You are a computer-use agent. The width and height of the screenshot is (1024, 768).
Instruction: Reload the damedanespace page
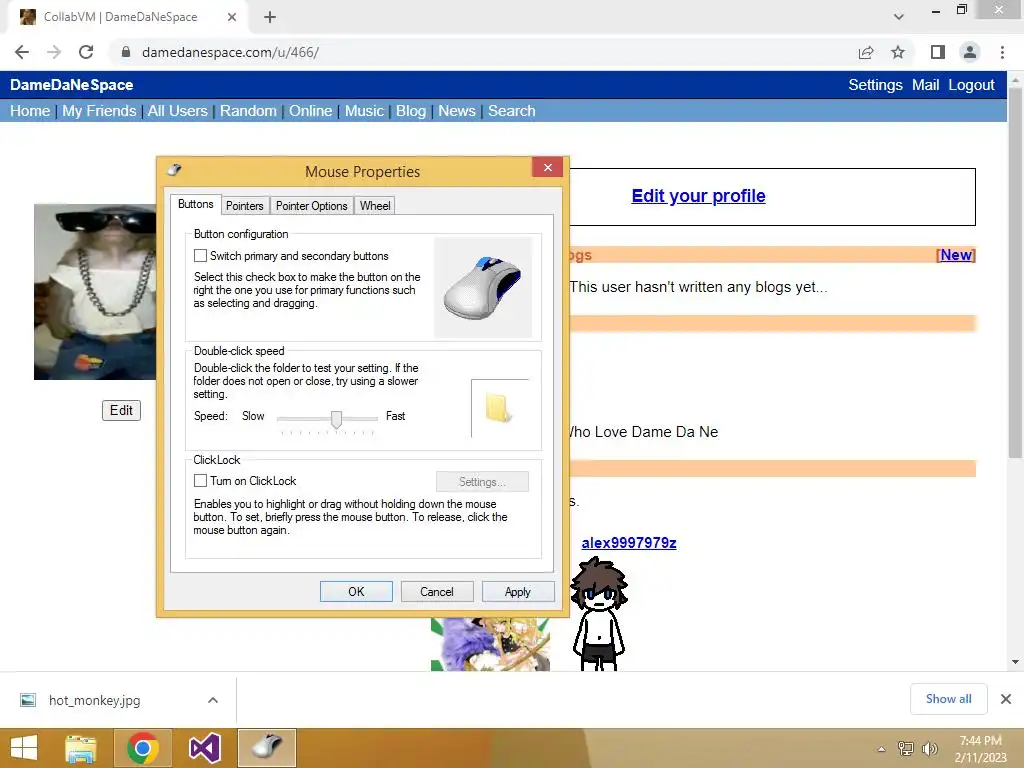point(86,52)
